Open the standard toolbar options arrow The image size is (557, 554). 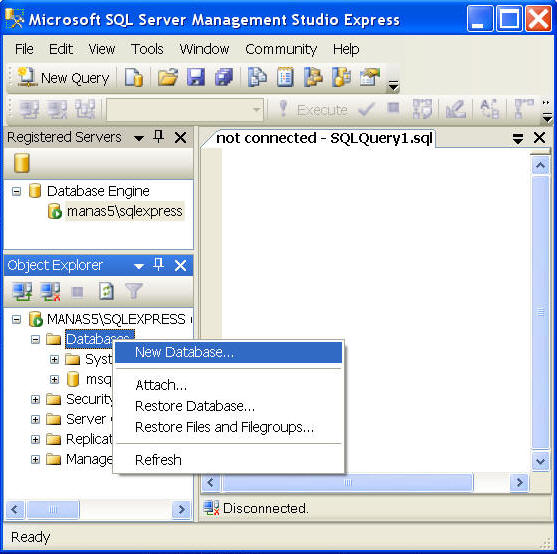393,86
